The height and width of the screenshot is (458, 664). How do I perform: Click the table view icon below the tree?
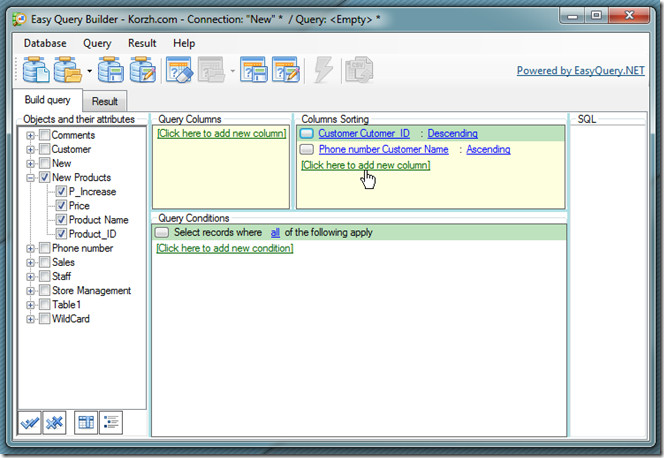coord(86,422)
